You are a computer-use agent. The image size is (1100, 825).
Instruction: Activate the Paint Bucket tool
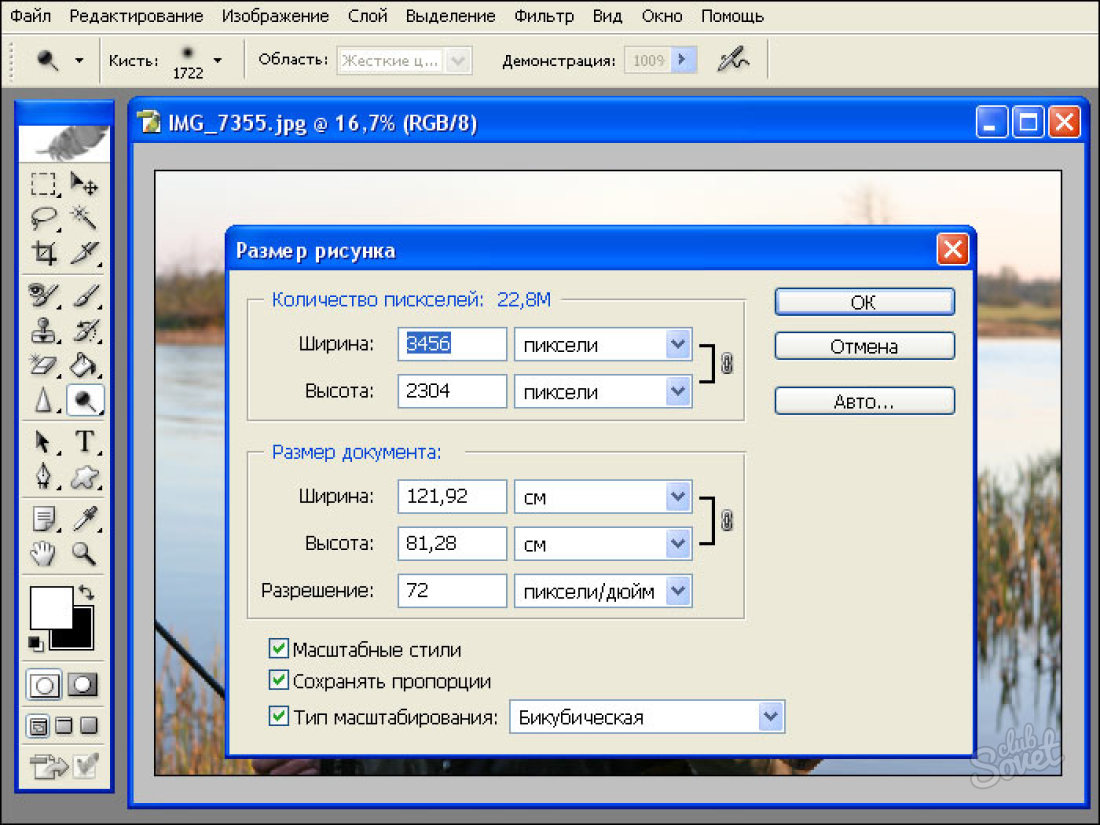point(85,364)
